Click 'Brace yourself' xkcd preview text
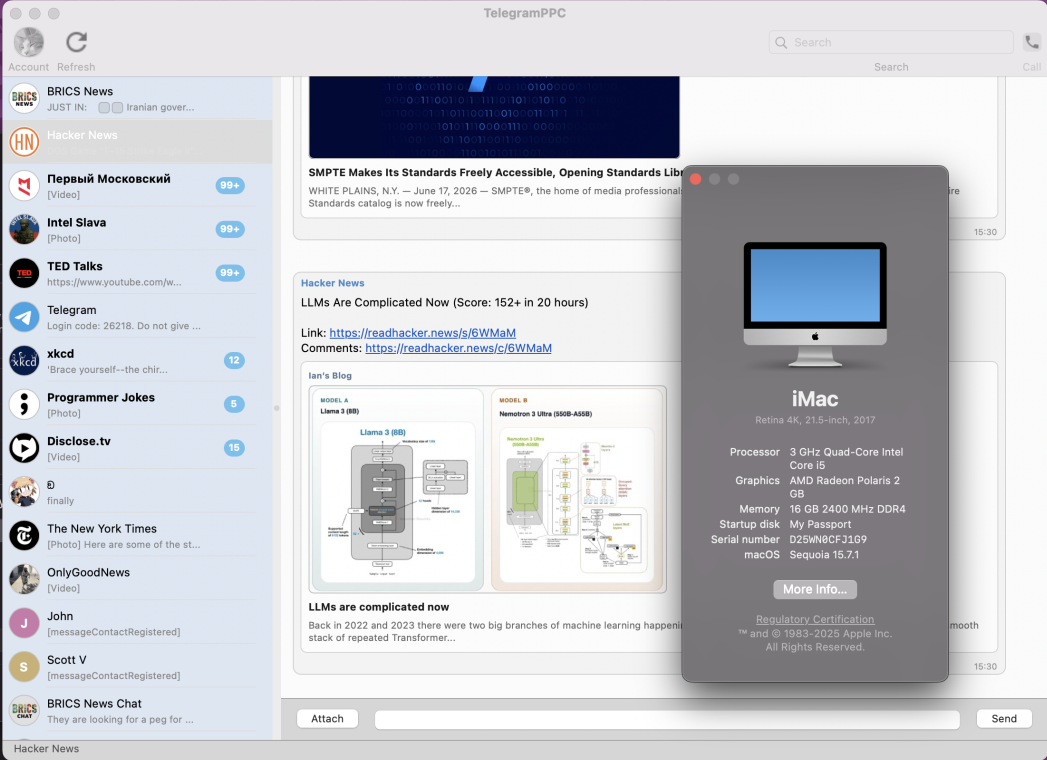The width and height of the screenshot is (1047, 760). (x=107, y=369)
